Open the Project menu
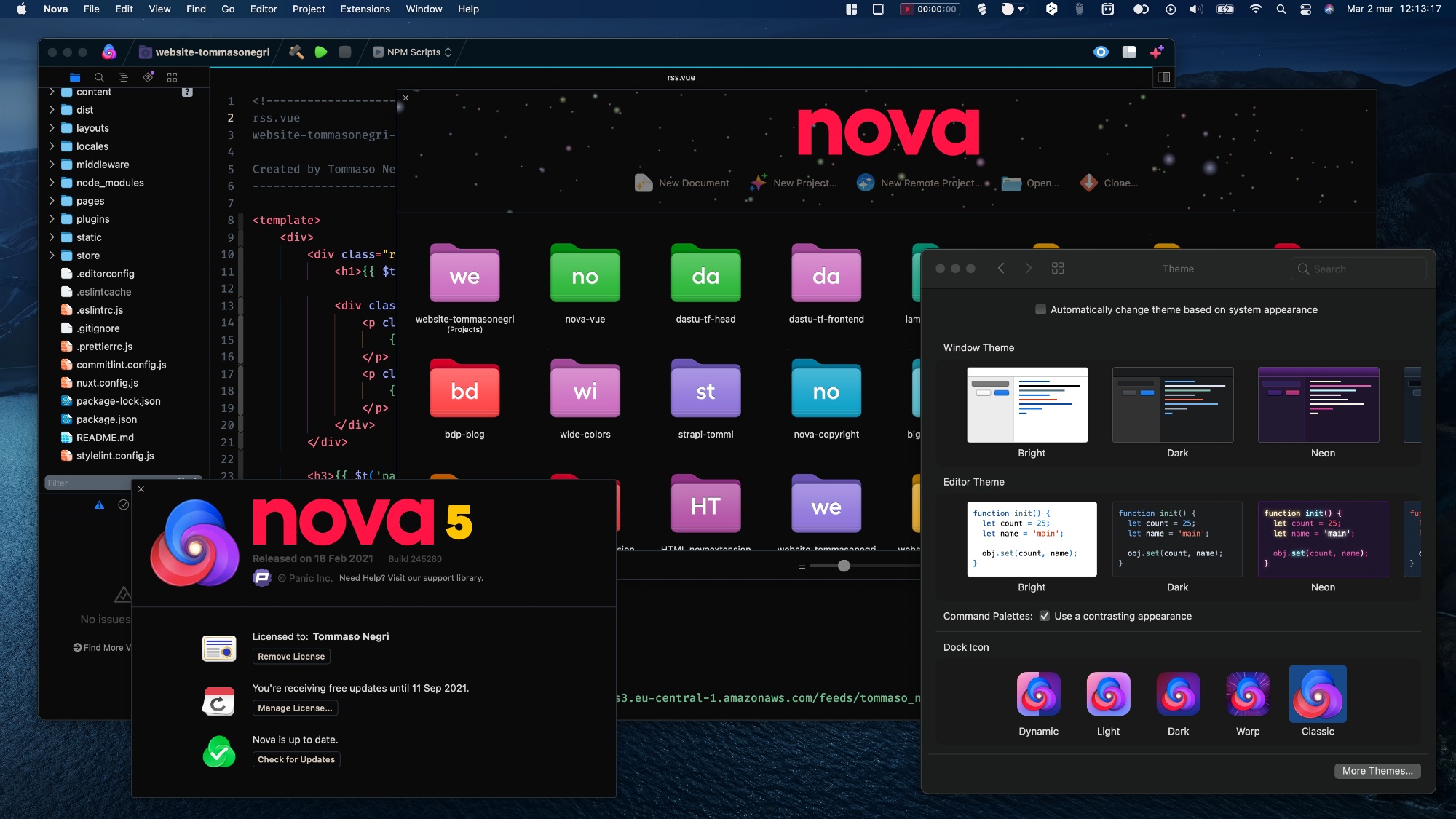The height and width of the screenshot is (819, 1456). 308,9
